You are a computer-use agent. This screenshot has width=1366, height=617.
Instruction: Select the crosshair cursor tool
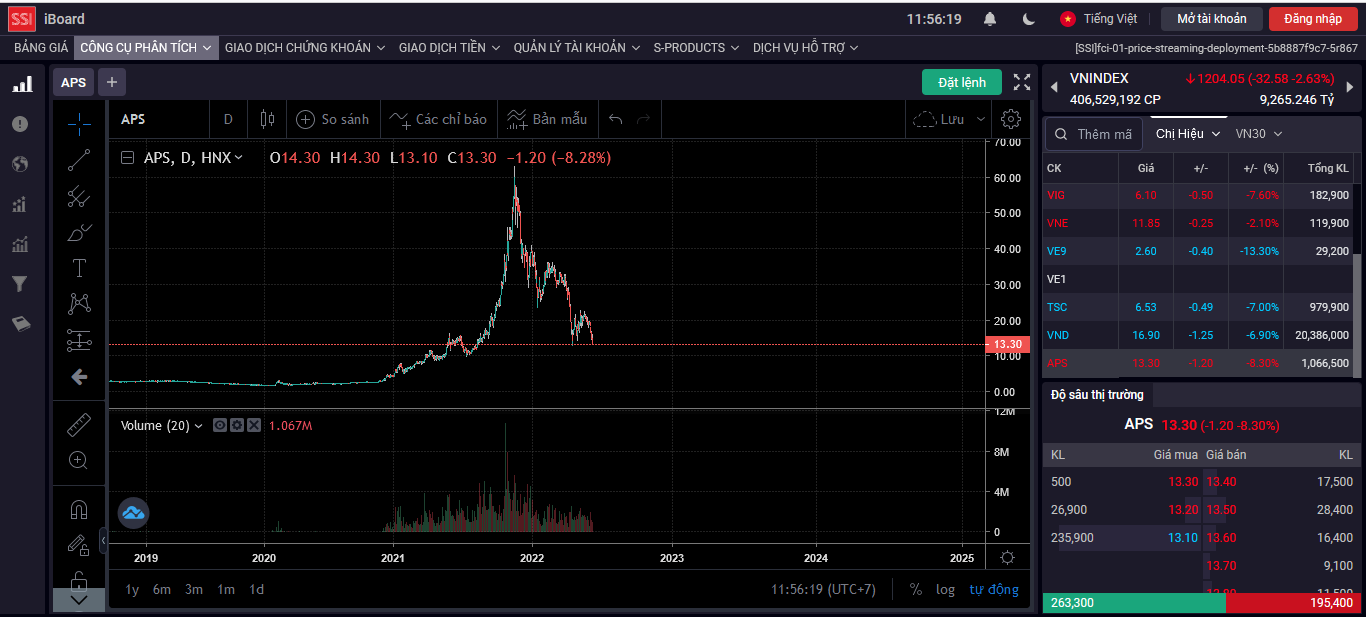coord(79,123)
